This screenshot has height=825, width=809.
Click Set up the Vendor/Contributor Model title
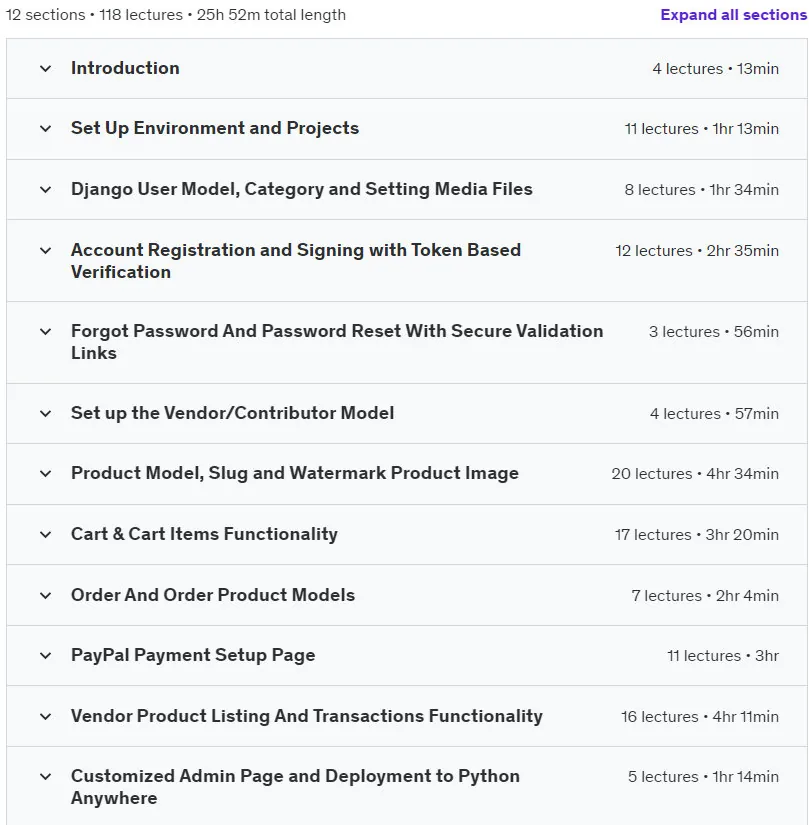232,413
